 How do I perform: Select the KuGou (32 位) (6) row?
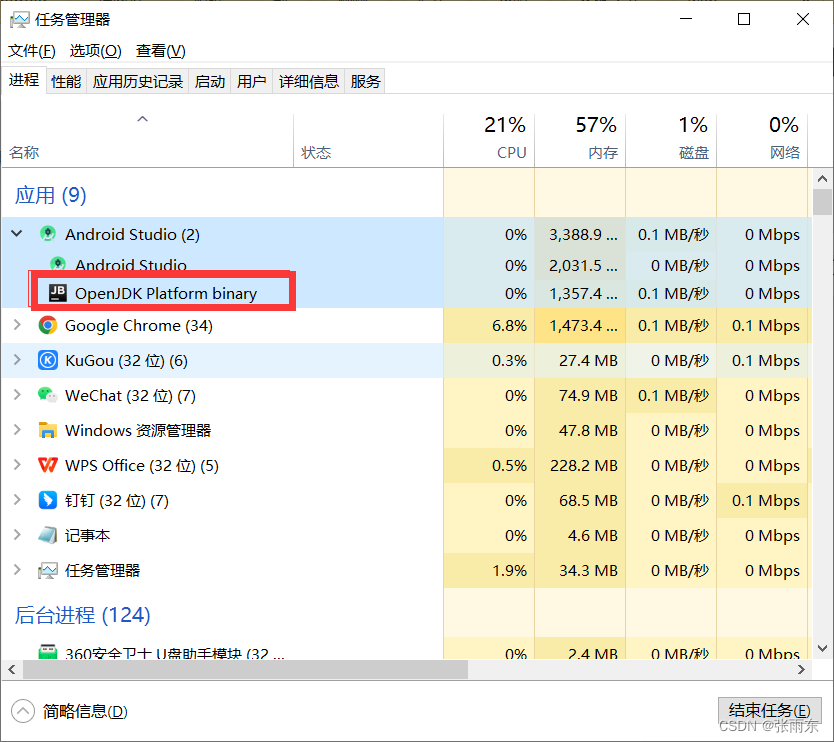[x=407, y=360]
